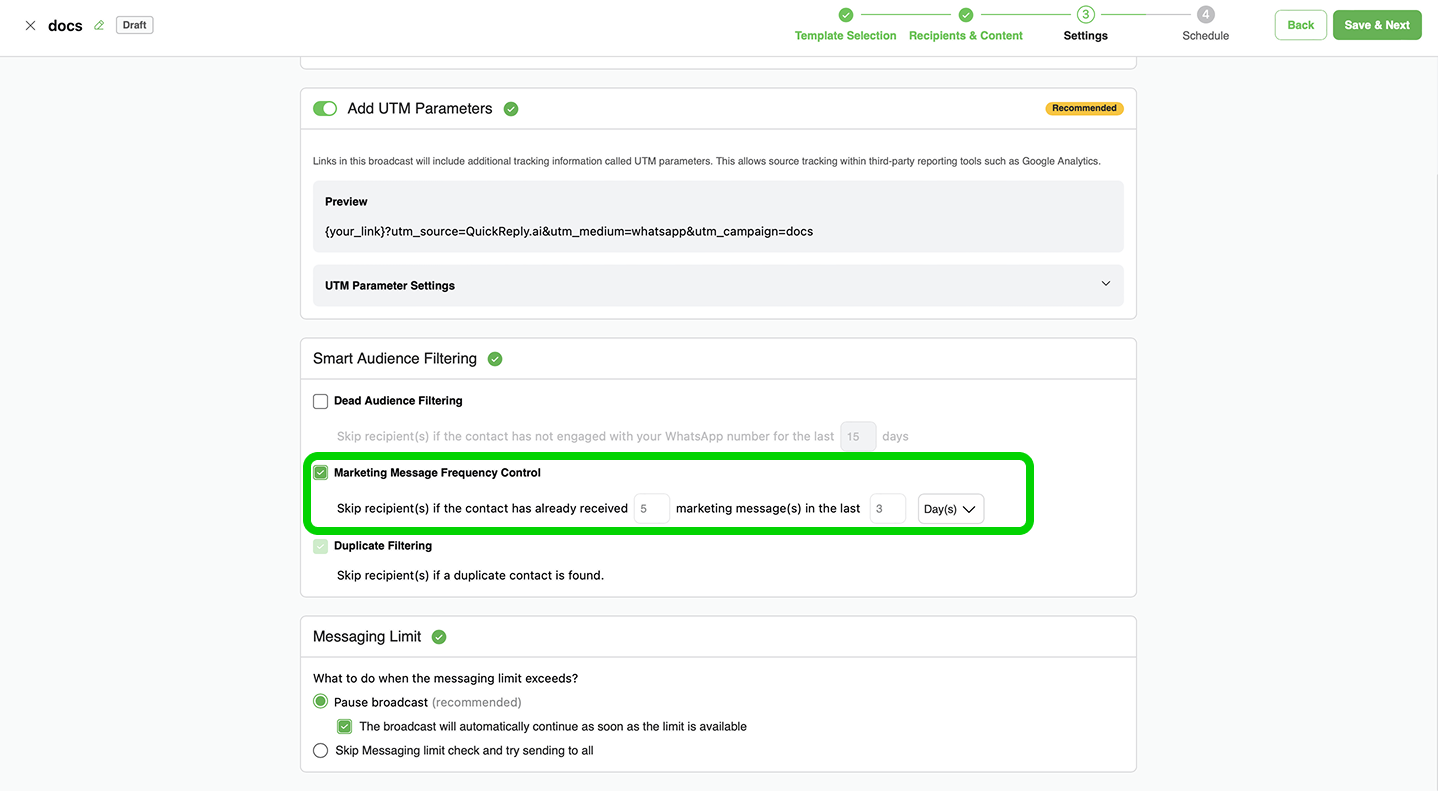This screenshot has width=1438, height=791.
Task: Click the marketing message count input field
Action: coord(652,509)
